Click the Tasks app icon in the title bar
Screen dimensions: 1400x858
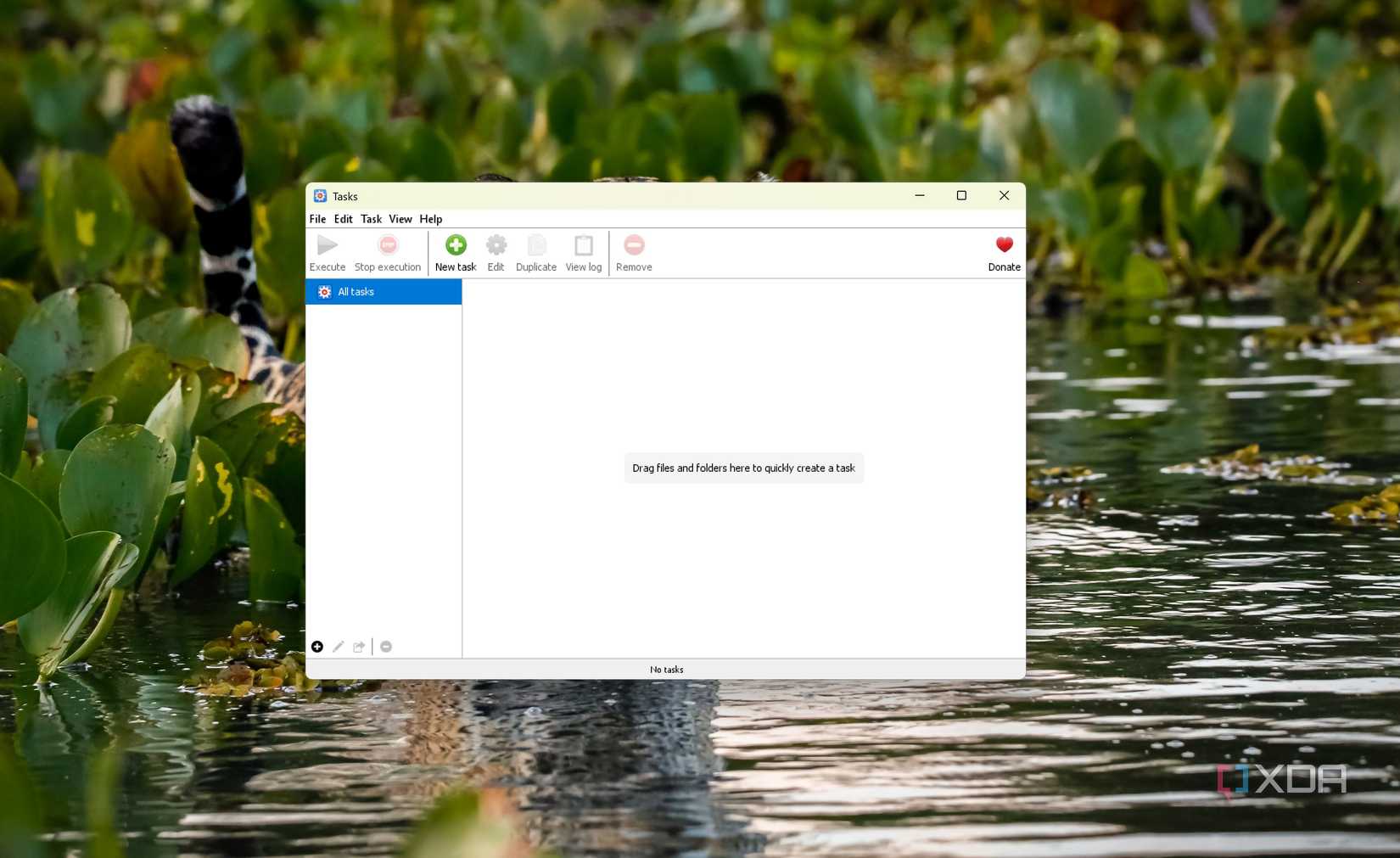(320, 195)
